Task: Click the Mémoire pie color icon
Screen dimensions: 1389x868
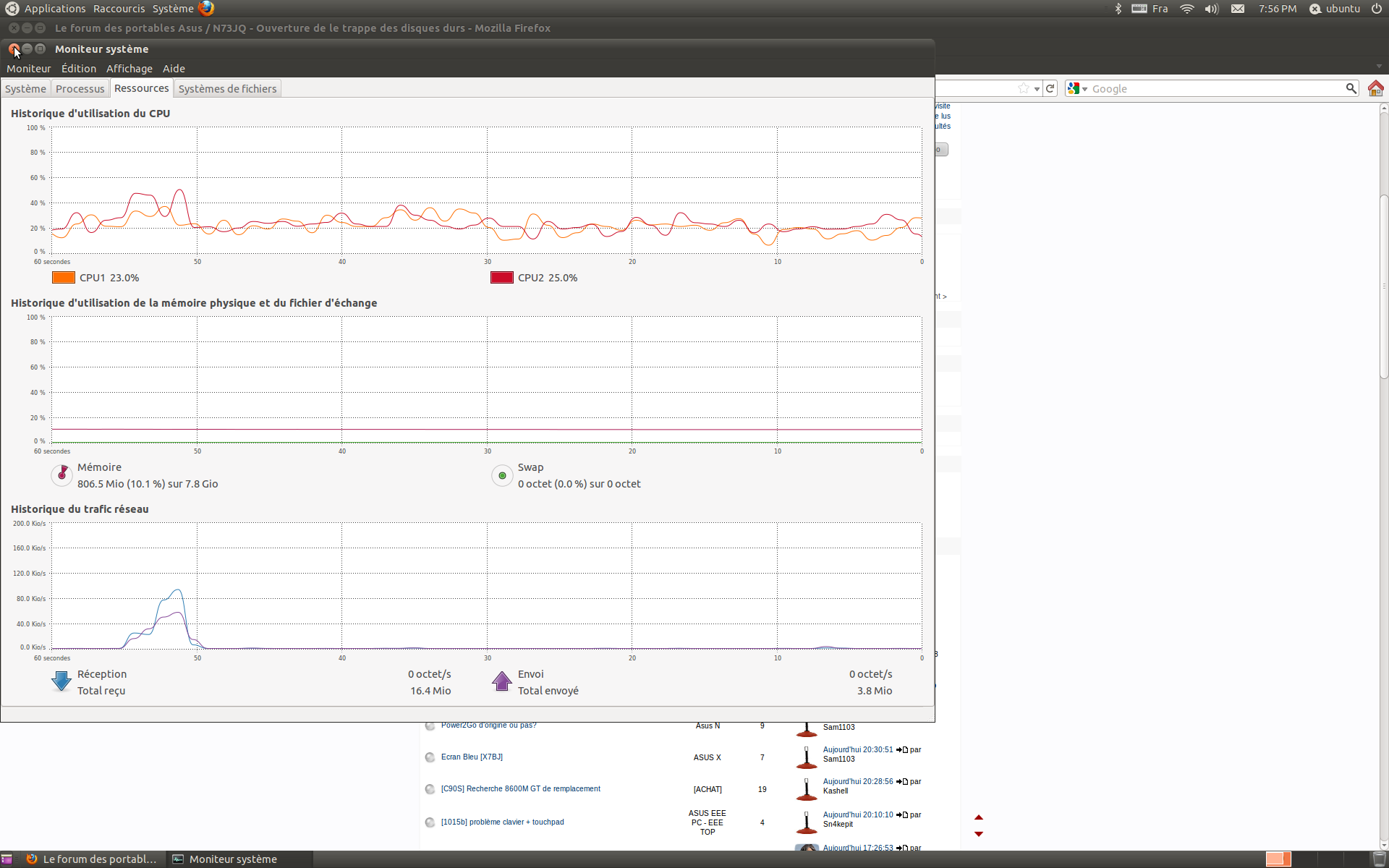Action: tap(62, 475)
